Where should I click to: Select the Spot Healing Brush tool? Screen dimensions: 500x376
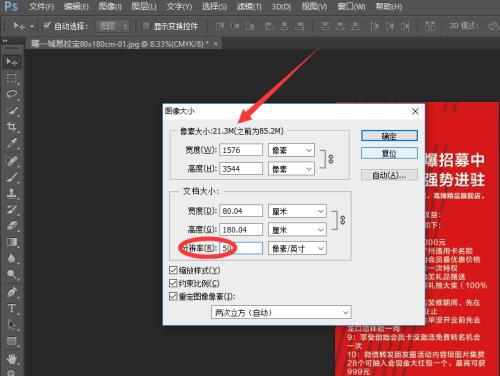(12, 161)
